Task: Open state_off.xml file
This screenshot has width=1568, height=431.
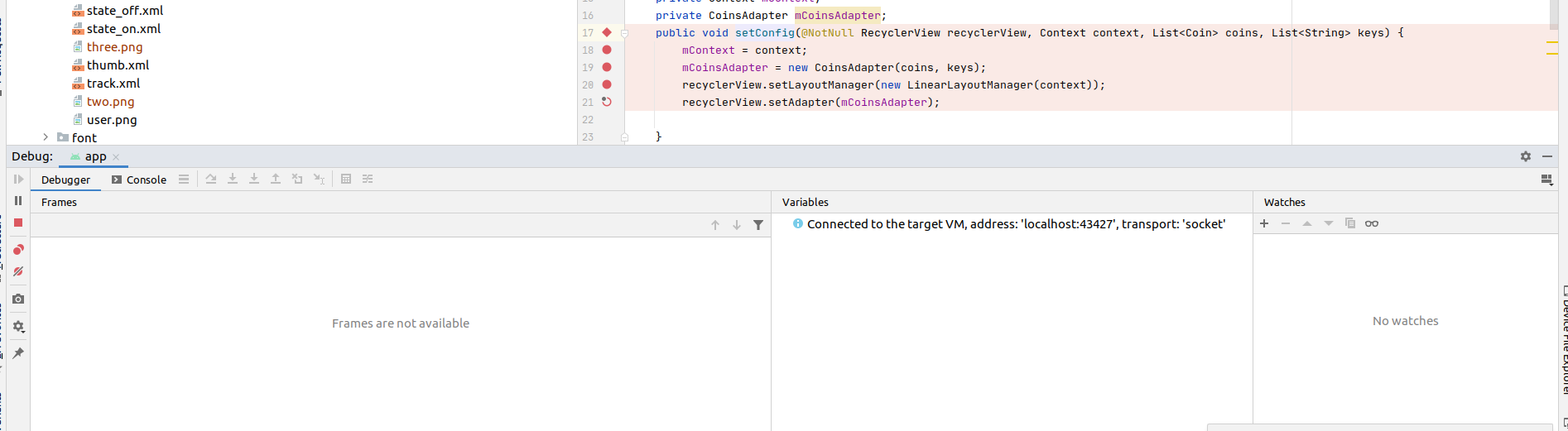Action: (x=125, y=11)
